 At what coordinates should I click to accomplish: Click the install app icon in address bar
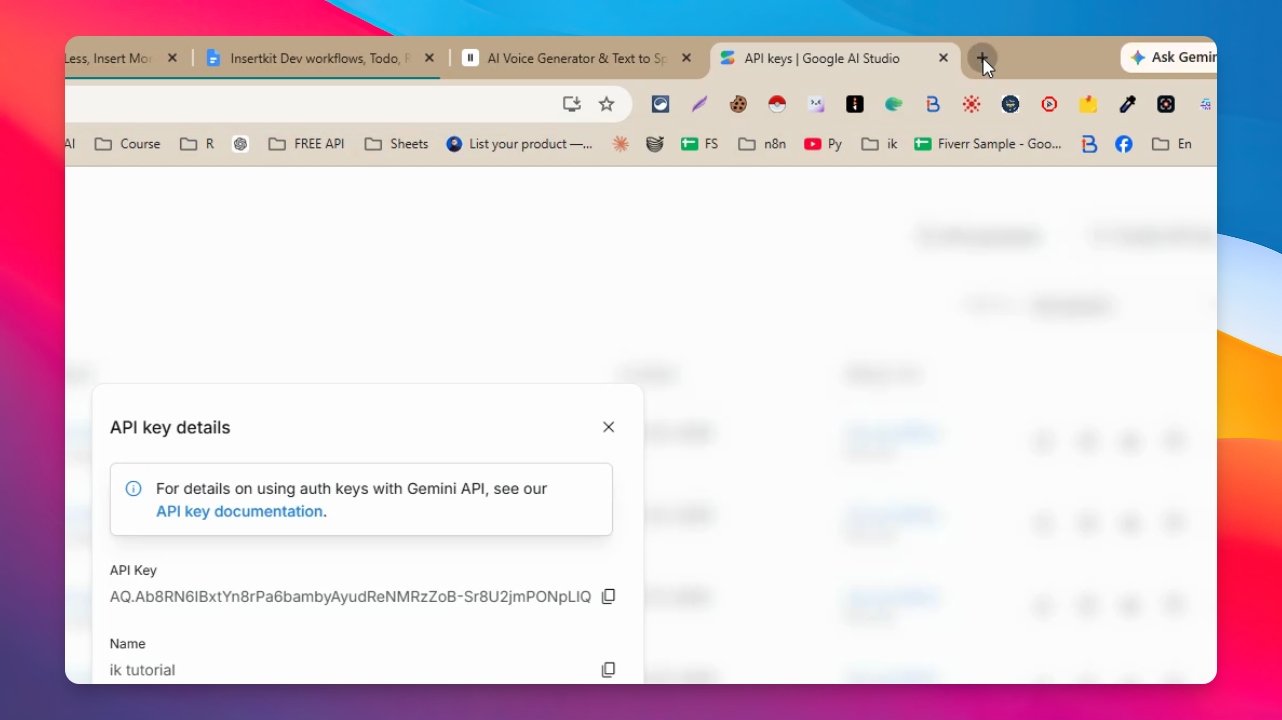click(x=572, y=104)
